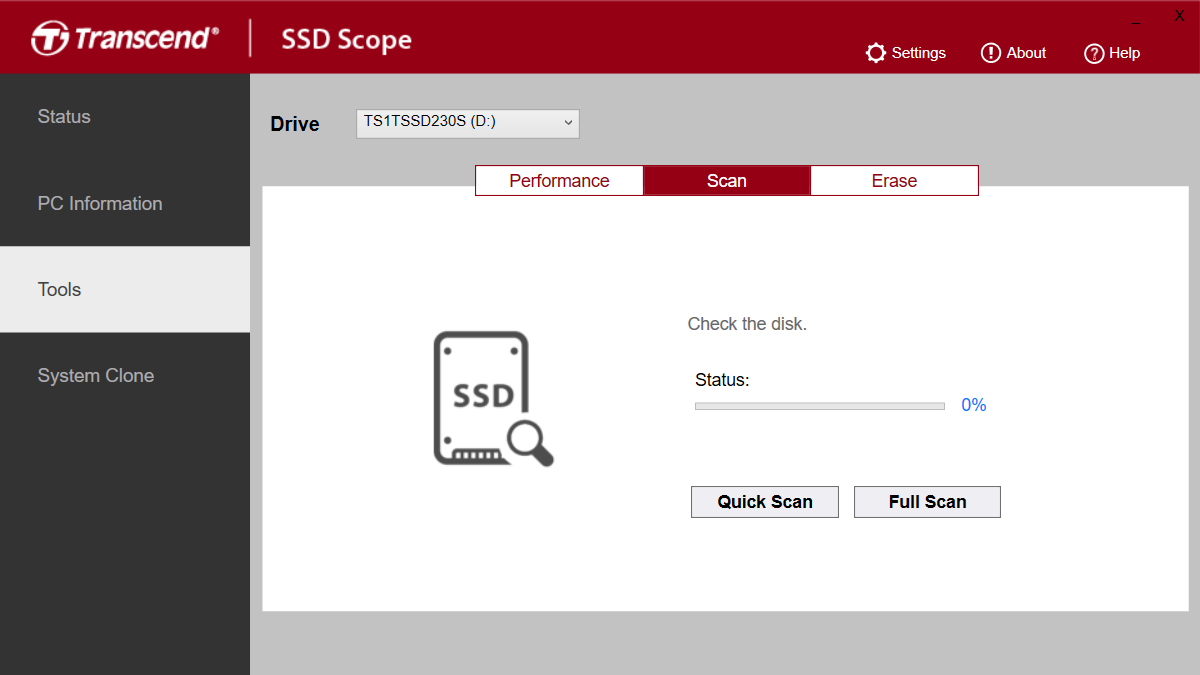Click the Help question mark icon
1200x675 pixels.
tap(1094, 53)
